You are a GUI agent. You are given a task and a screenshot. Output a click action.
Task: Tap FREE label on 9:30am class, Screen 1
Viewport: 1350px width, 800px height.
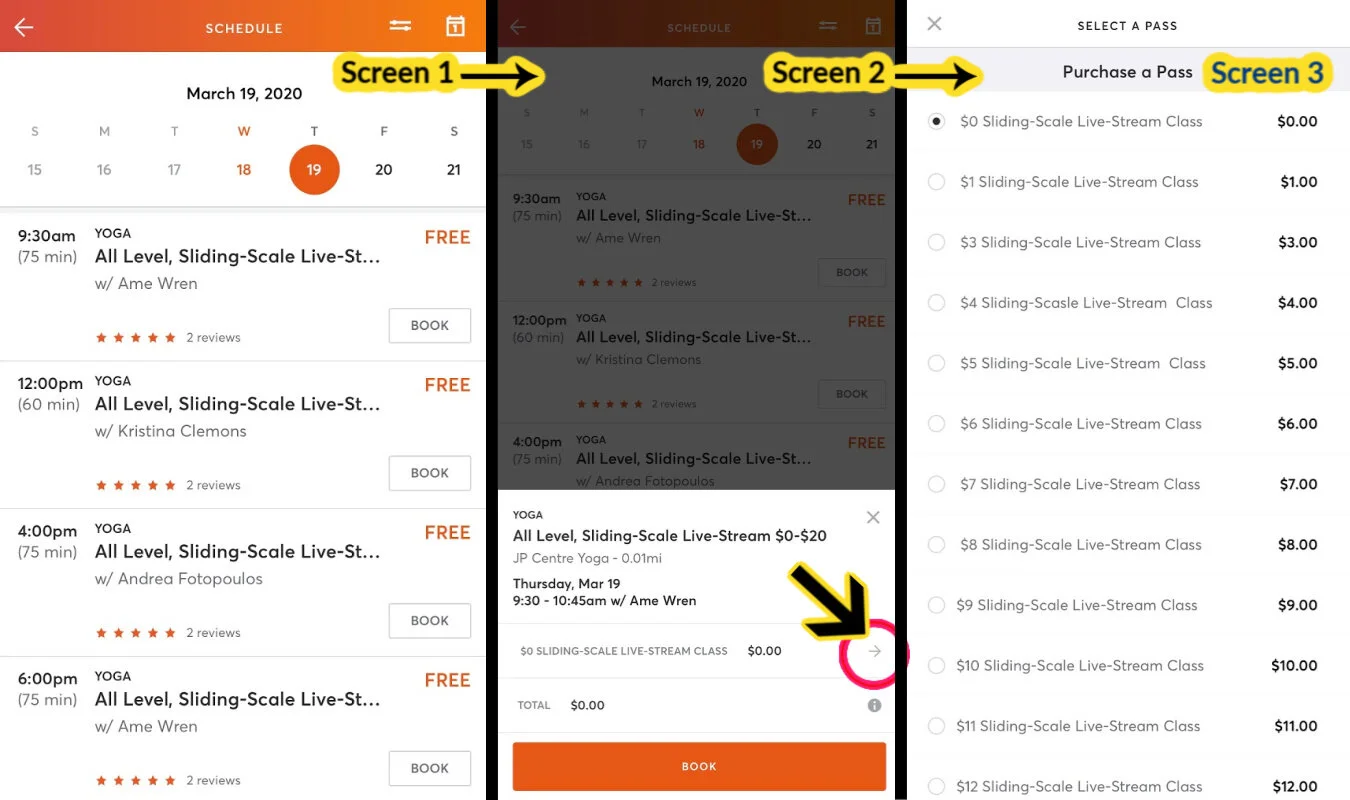click(x=447, y=237)
